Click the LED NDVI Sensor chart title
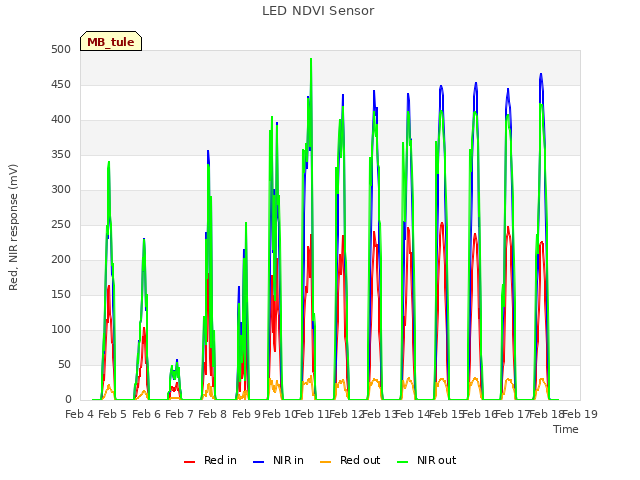 click(x=318, y=11)
